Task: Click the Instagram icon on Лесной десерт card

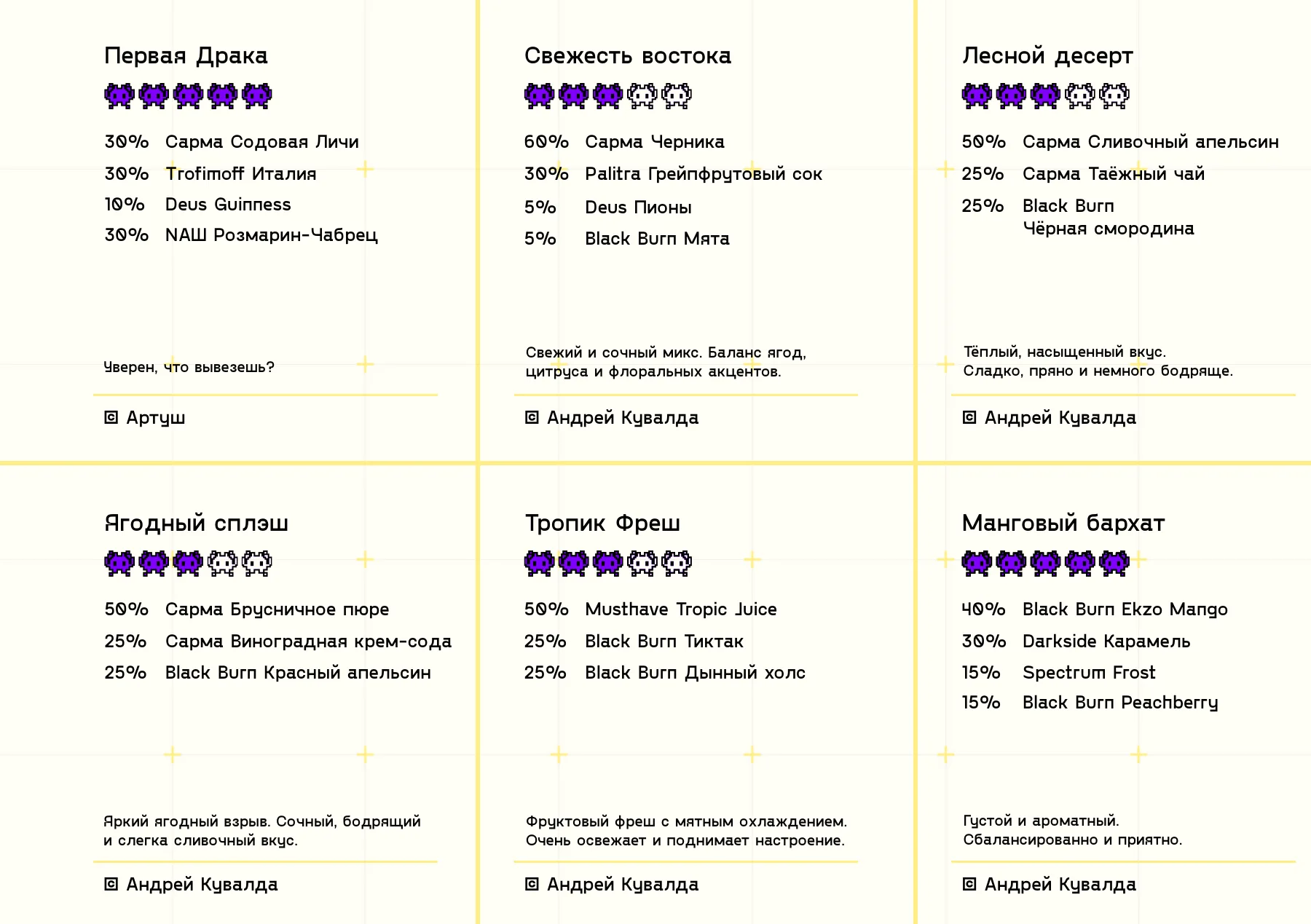Action: click(x=969, y=417)
